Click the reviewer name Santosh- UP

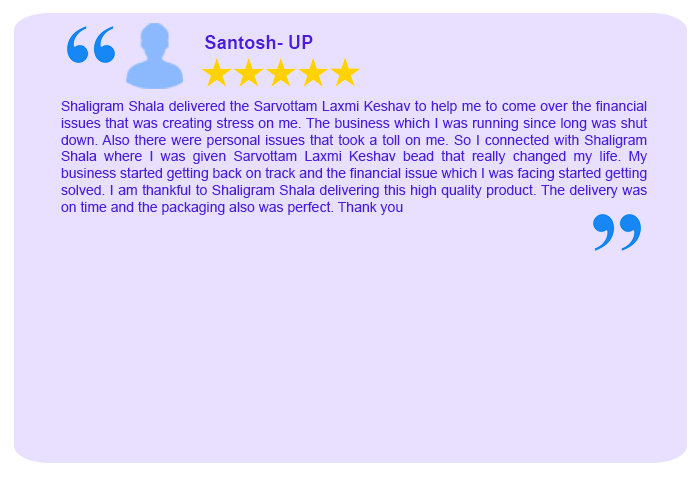tap(258, 42)
